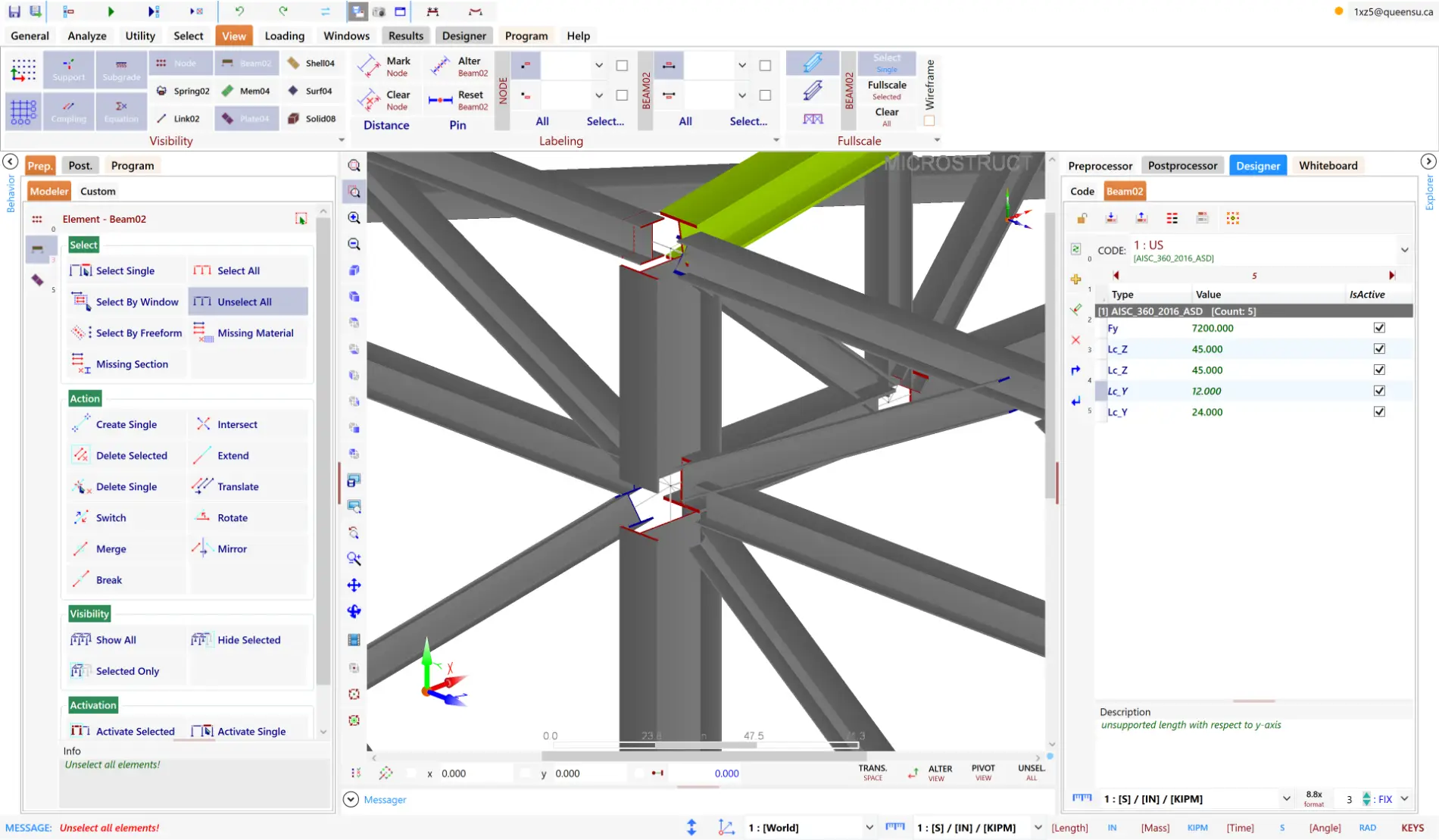Expand the Messager panel
This screenshot has height=840, width=1439.
[351, 799]
